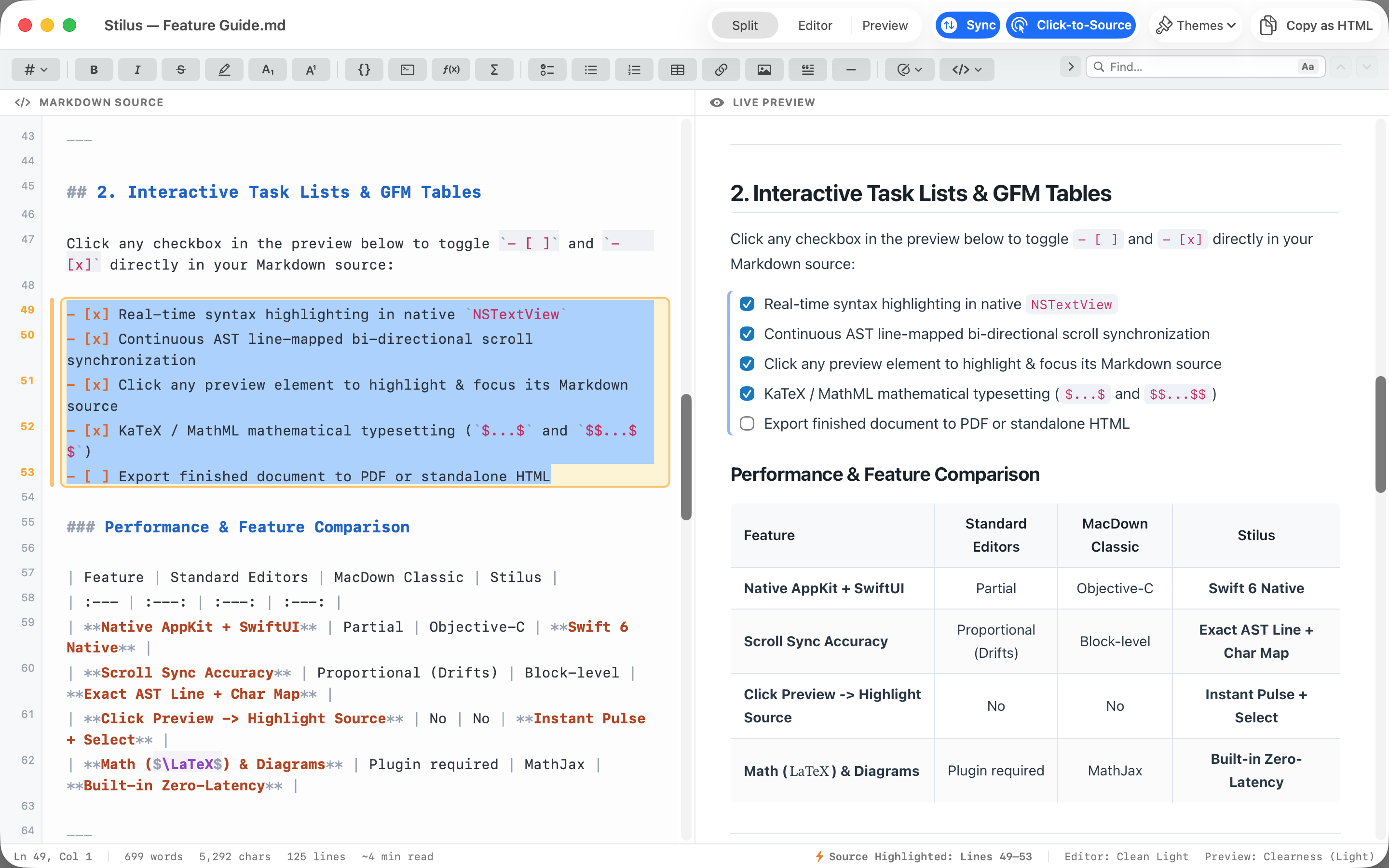Apply italic formatting

[x=137, y=69]
